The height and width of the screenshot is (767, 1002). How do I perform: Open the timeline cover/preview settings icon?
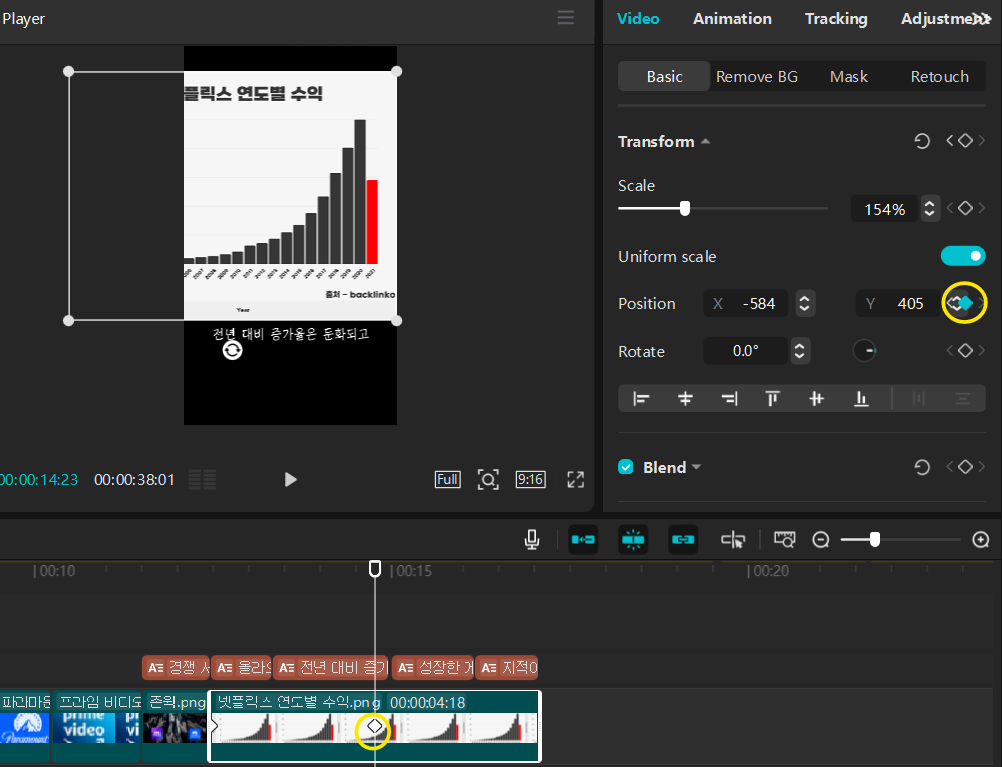click(x=785, y=539)
